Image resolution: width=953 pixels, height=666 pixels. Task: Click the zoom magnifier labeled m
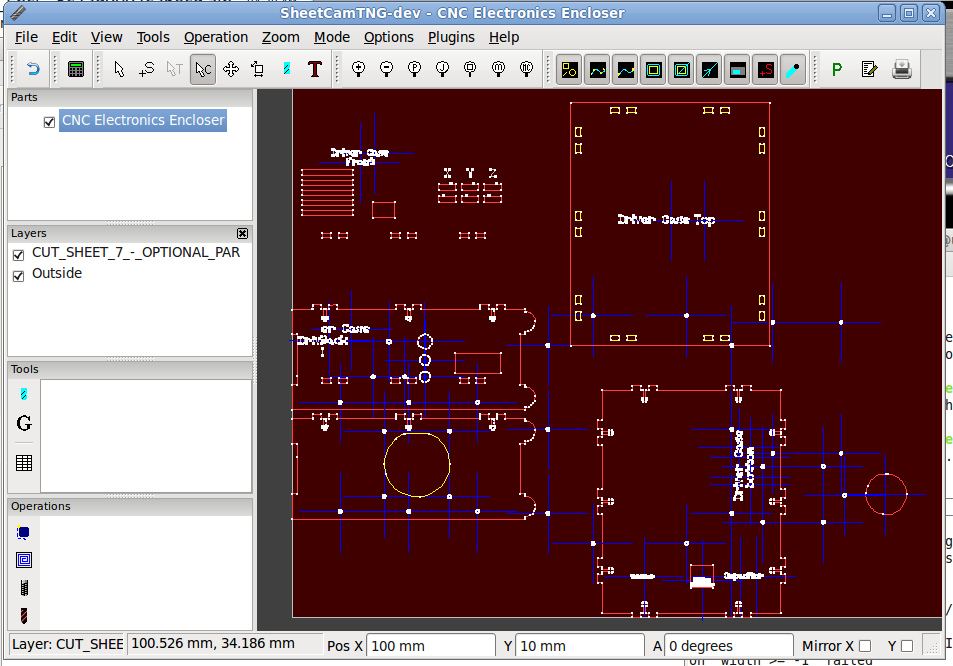coord(498,69)
